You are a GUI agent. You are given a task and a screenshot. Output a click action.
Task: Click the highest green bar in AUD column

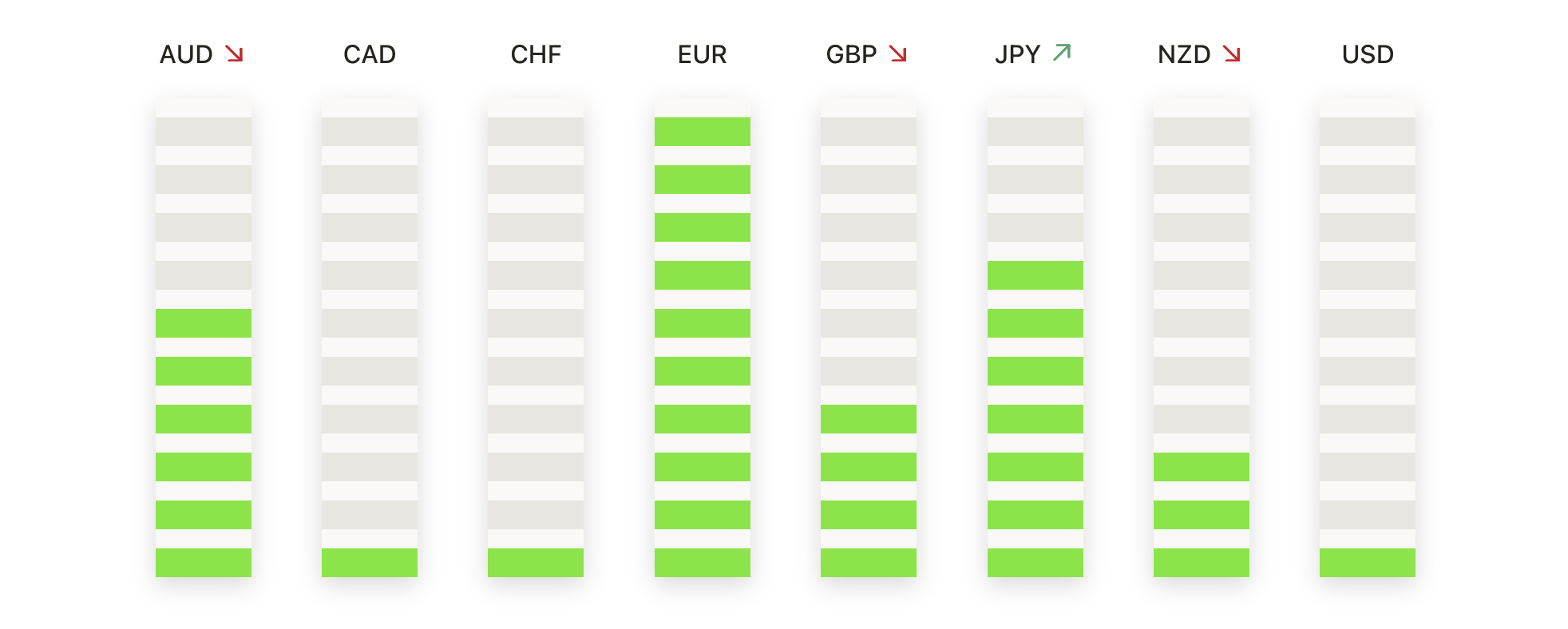point(204,323)
